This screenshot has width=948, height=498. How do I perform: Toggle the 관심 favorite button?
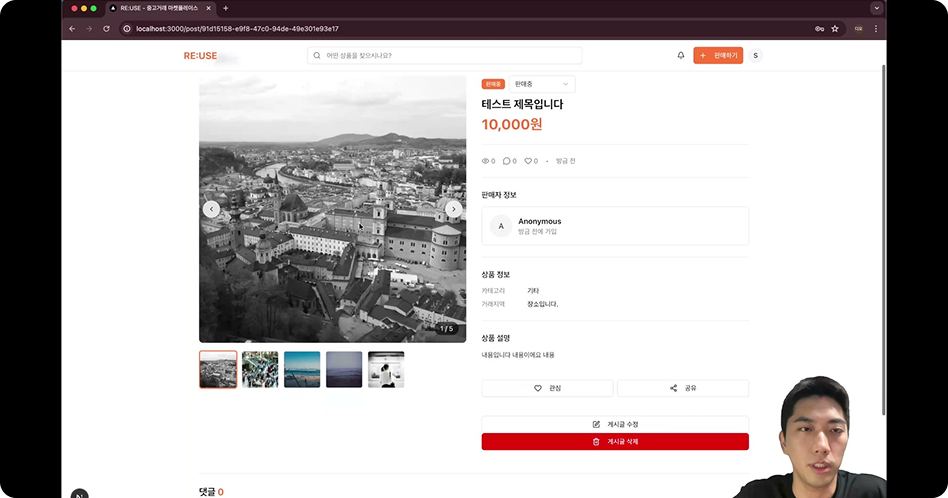547,388
